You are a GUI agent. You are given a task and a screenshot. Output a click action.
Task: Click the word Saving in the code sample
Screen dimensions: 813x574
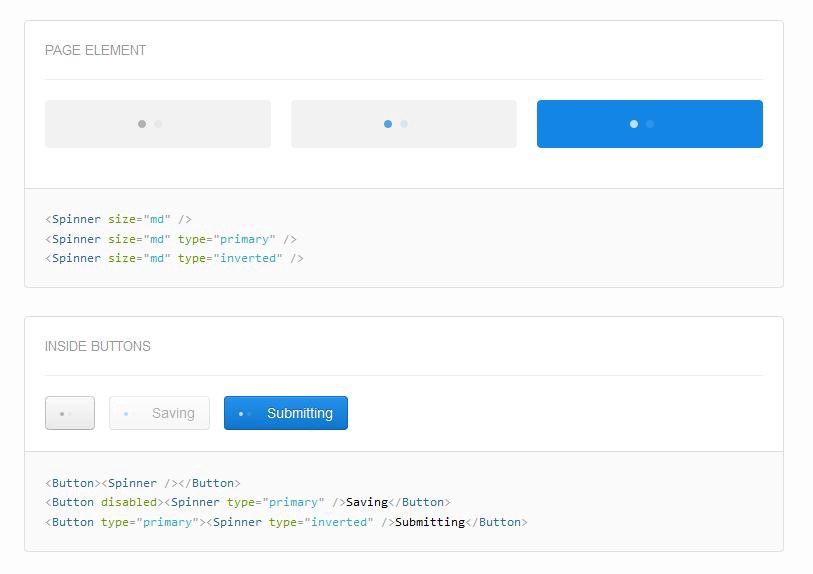click(366, 502)
